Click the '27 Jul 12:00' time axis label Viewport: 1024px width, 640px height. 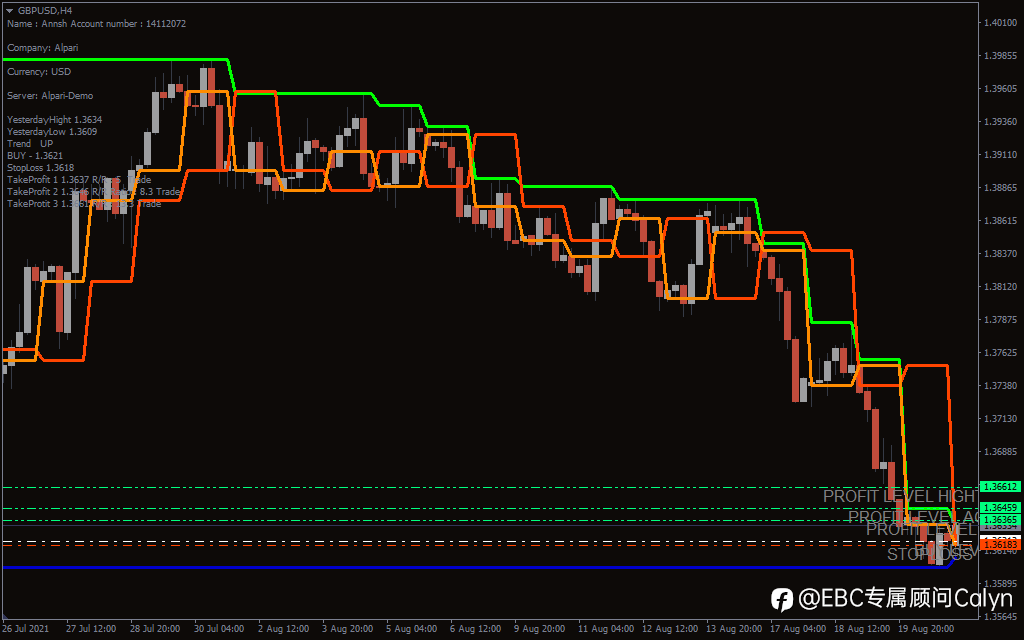(x=91, y=628)
